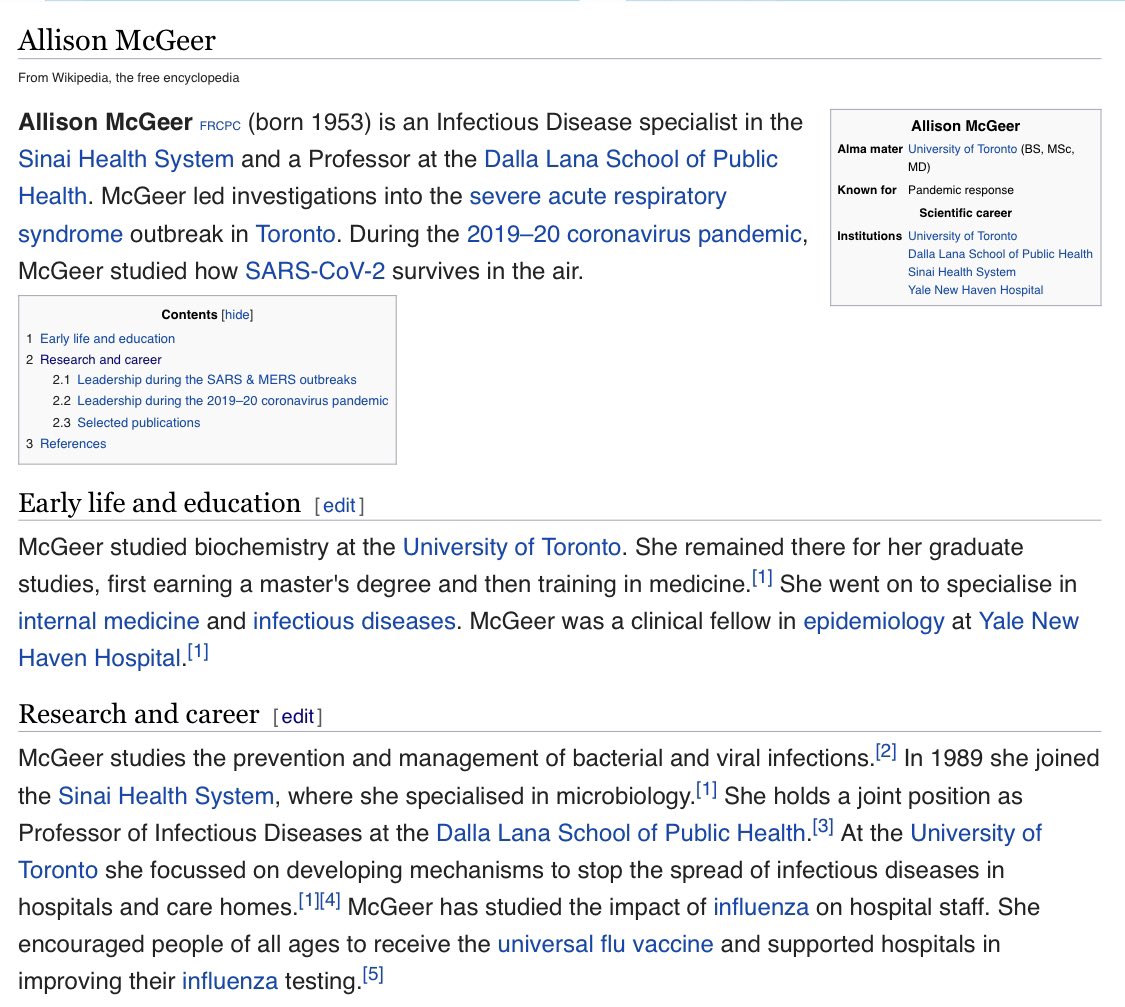Viewport: 1125px width, 1007px height.
Task: Go to 2.2 Leadership during the 2019–20 coronavirus pandemic
Action: [232, 400]
